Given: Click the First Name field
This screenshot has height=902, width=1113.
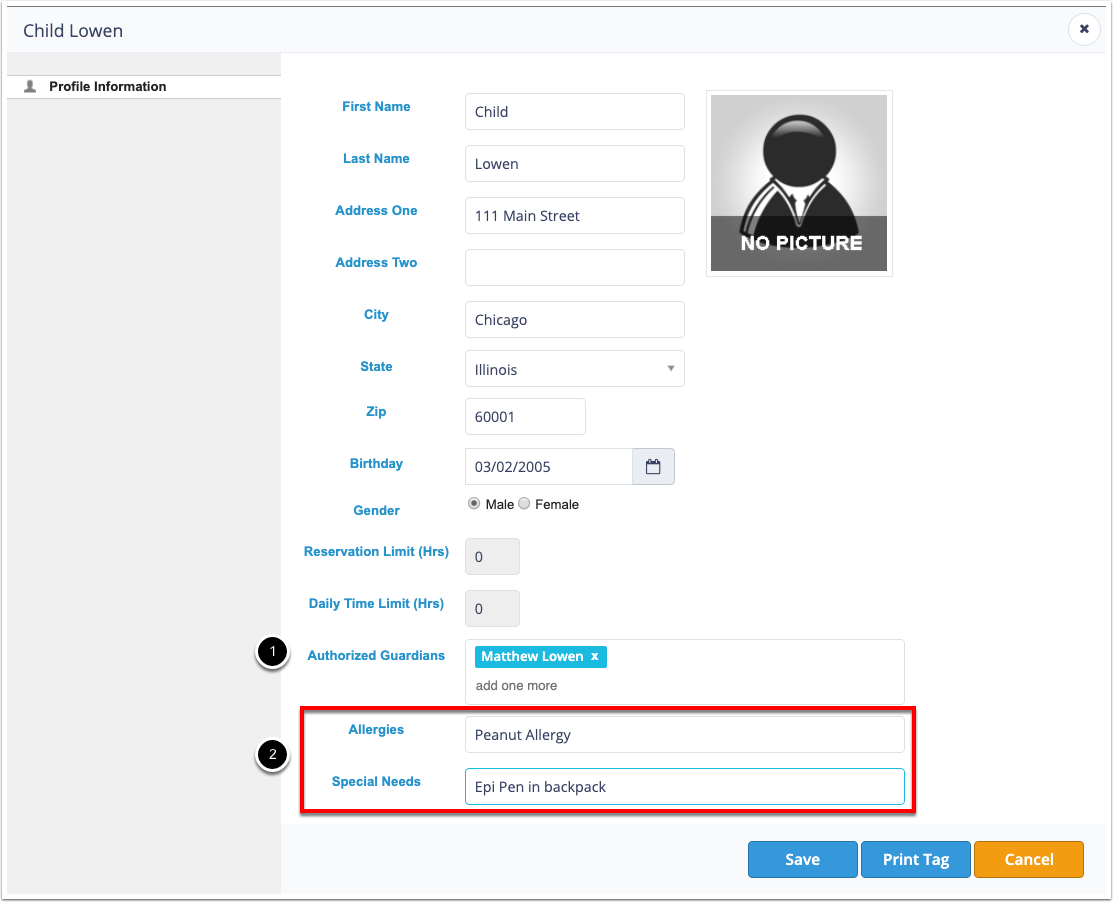Looking at the screenshot, I should pyautogui.click(x=574, y=111).
